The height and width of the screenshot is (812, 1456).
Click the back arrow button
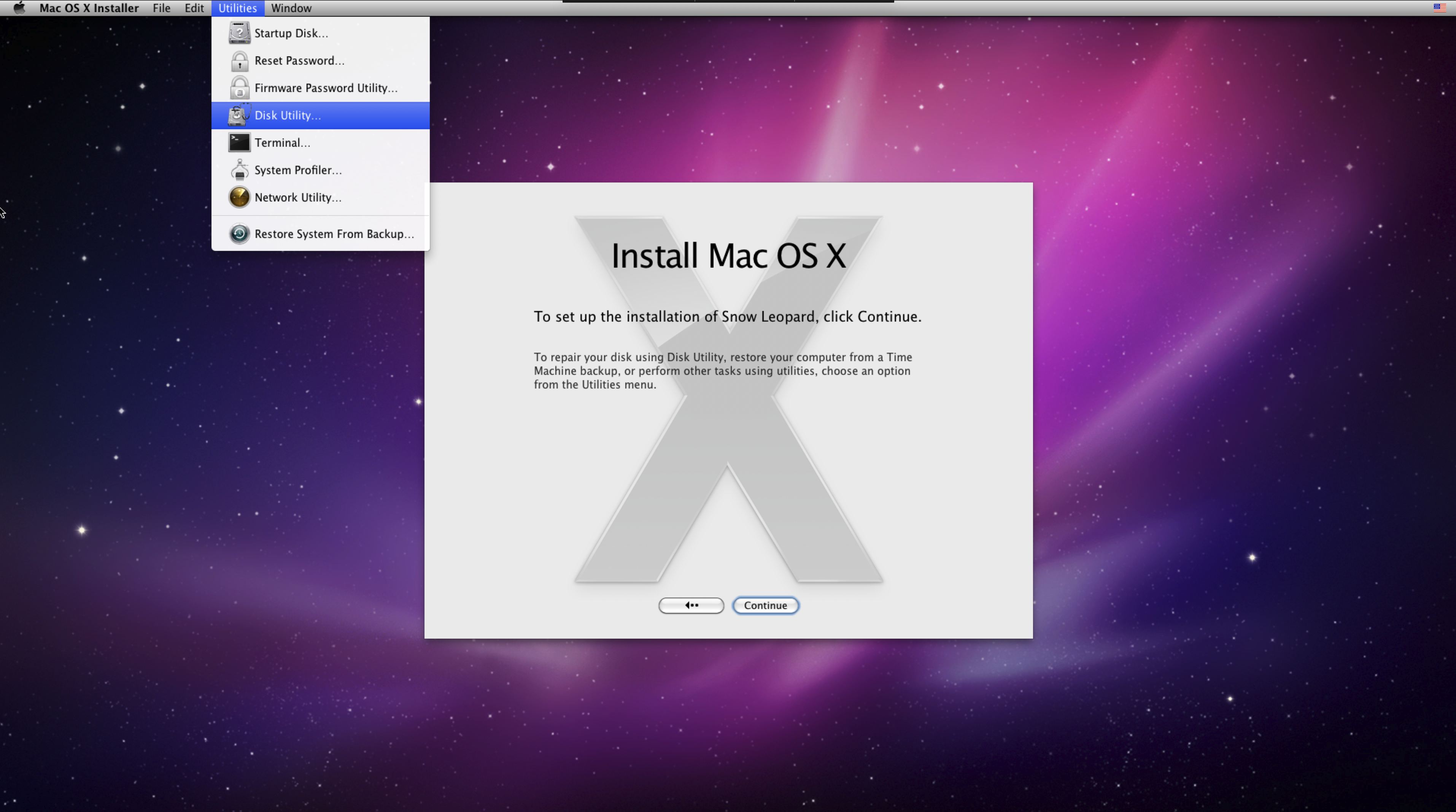pyautogui.click(x=691, y=605)
